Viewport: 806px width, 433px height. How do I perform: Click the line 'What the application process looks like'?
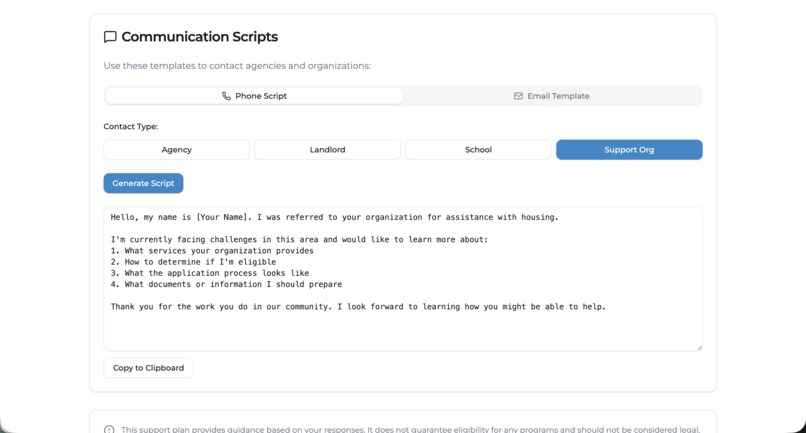(x=210, y=273)
